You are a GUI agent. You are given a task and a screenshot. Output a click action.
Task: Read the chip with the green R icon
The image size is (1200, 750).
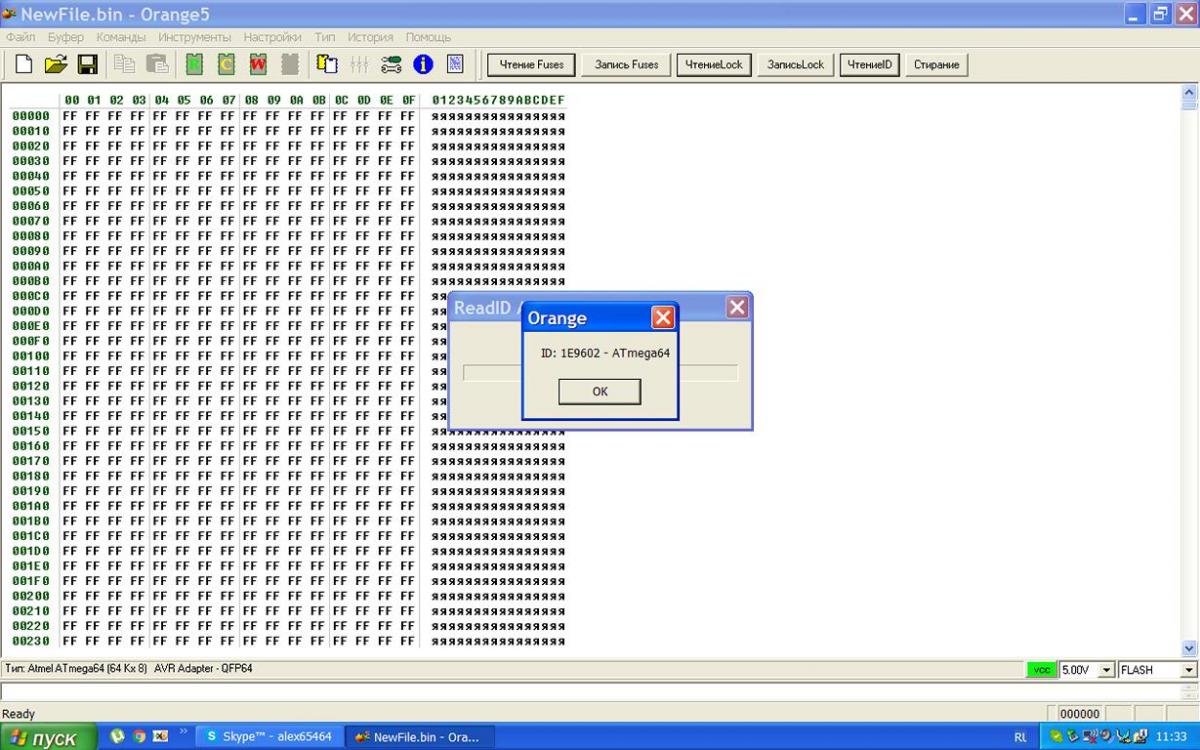(194, 65)
